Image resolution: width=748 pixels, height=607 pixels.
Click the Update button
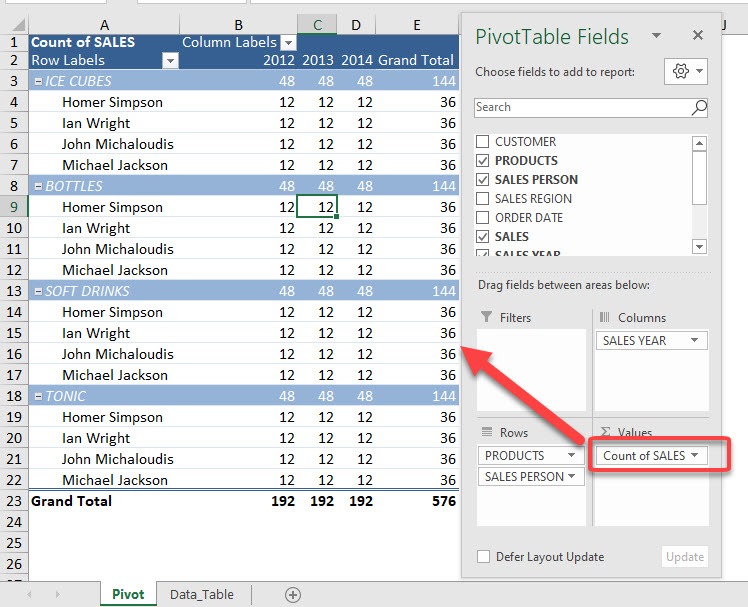(x=685, y=556)
